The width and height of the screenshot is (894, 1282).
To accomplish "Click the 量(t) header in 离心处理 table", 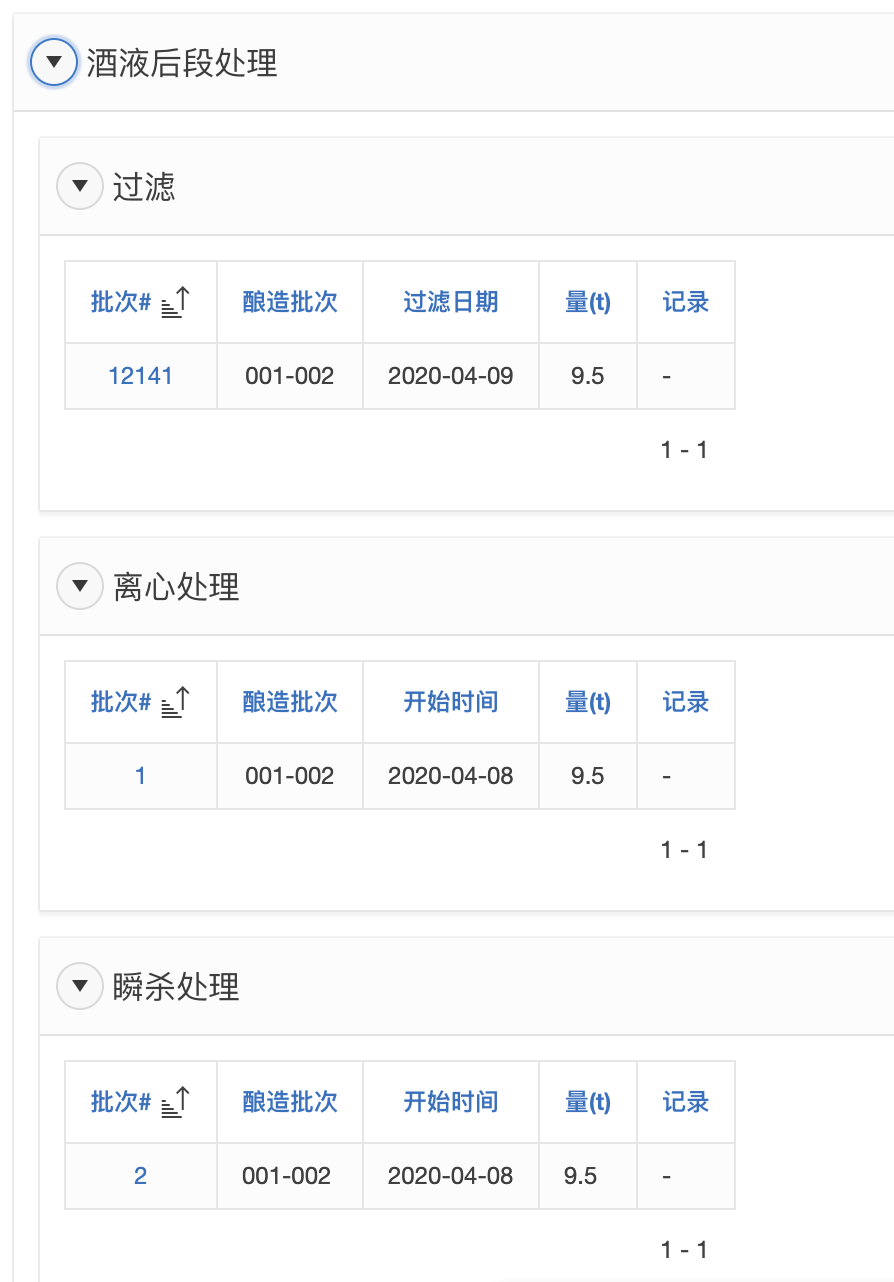I will click(x=588, y=702).
